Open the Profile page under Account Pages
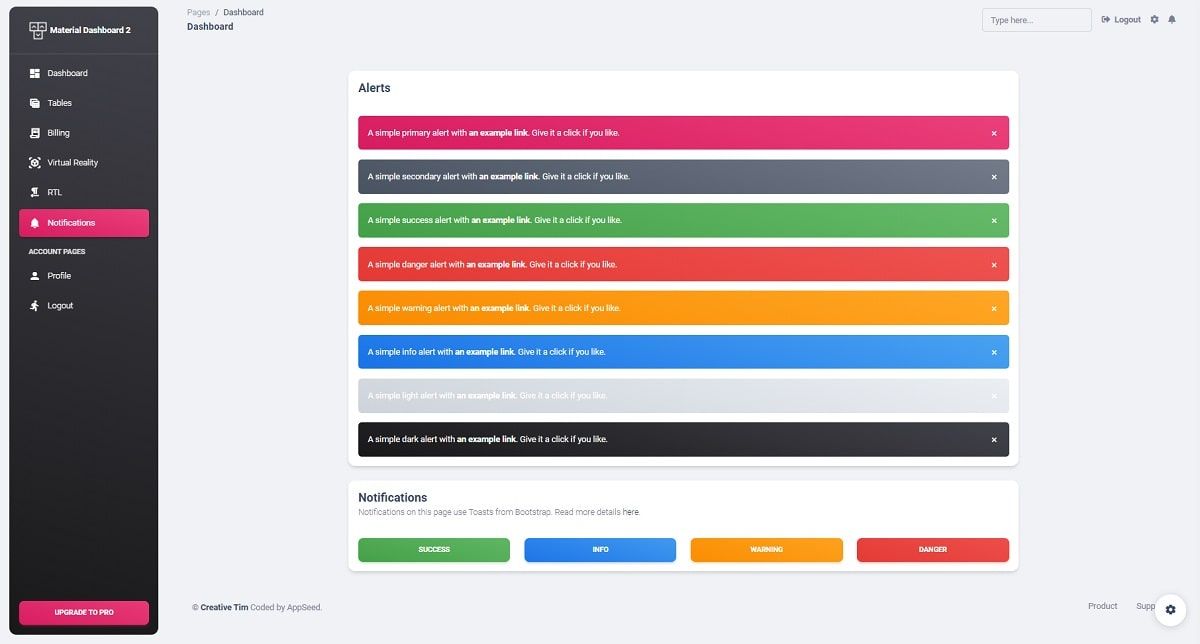 point(57,275)
